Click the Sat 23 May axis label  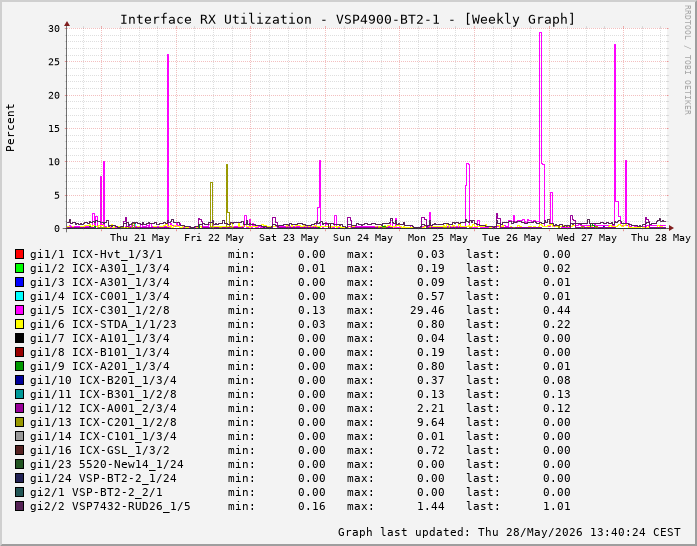(x=289, y=238)
